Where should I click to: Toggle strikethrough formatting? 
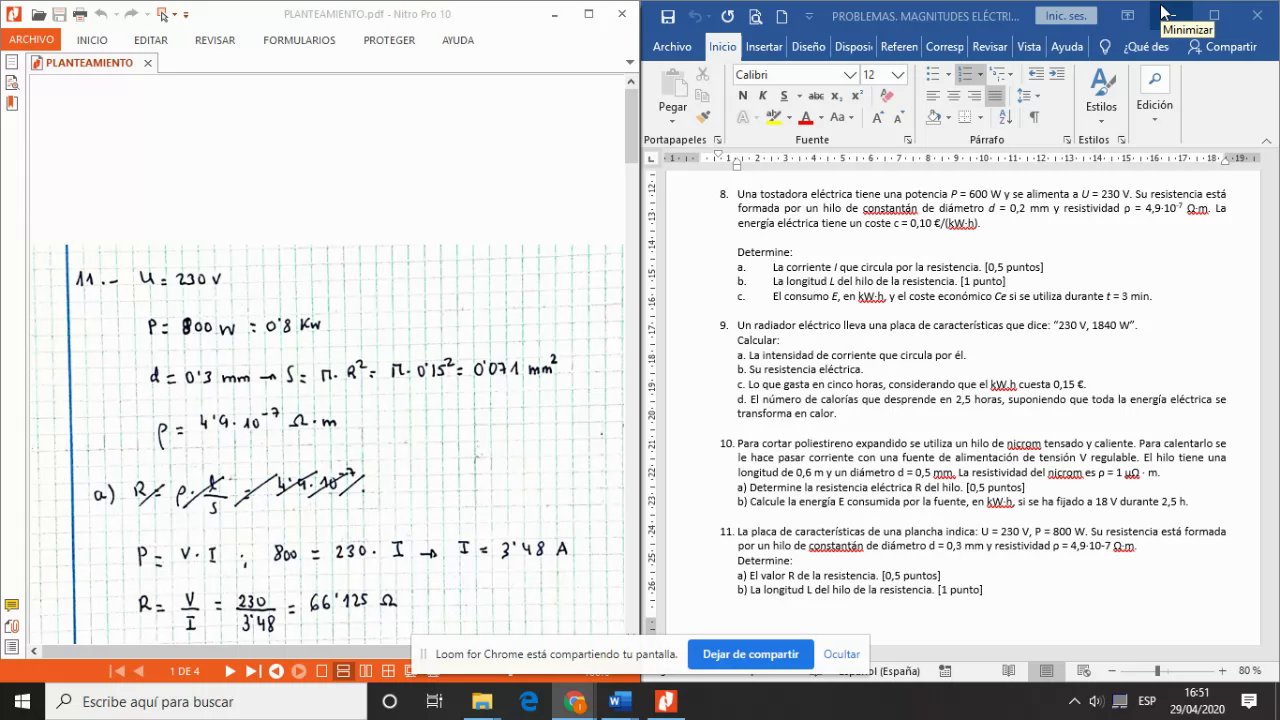[x=815, y=96]
